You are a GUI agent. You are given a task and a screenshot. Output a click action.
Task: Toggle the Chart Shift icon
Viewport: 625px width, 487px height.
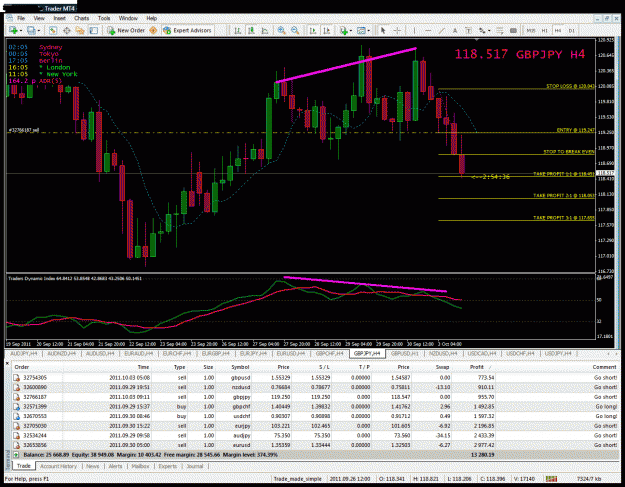[x=326, y=30]
